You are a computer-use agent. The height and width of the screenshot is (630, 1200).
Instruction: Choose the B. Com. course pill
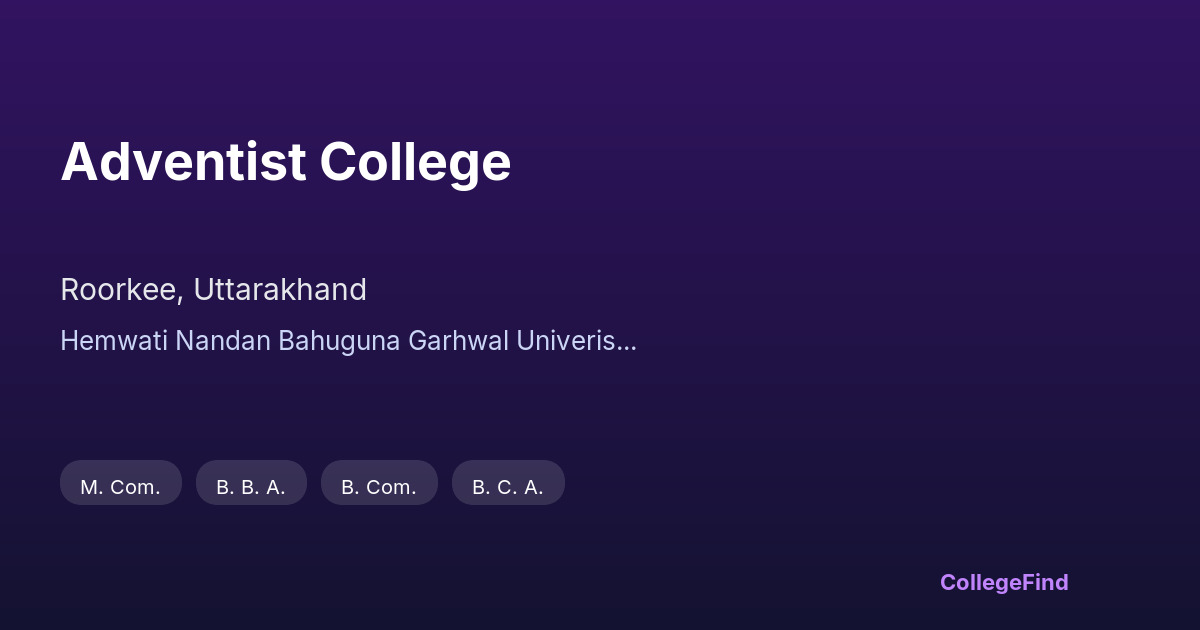point(379,487)
